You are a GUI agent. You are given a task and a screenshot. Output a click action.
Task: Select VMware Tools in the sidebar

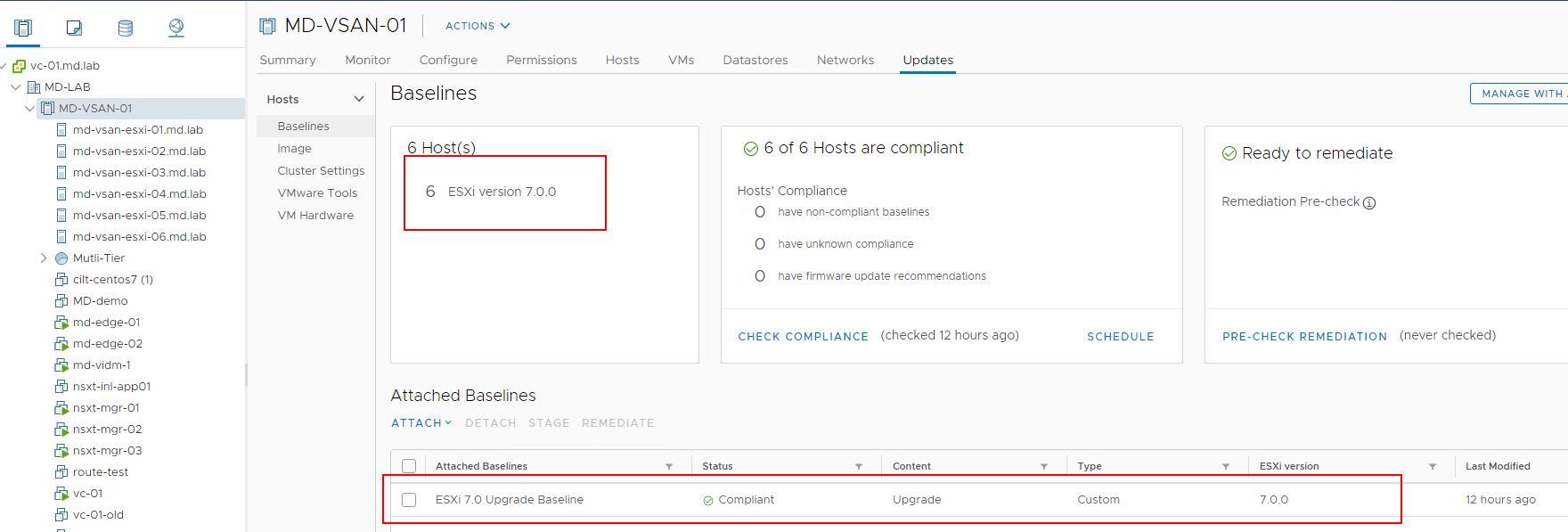point(317,193)
